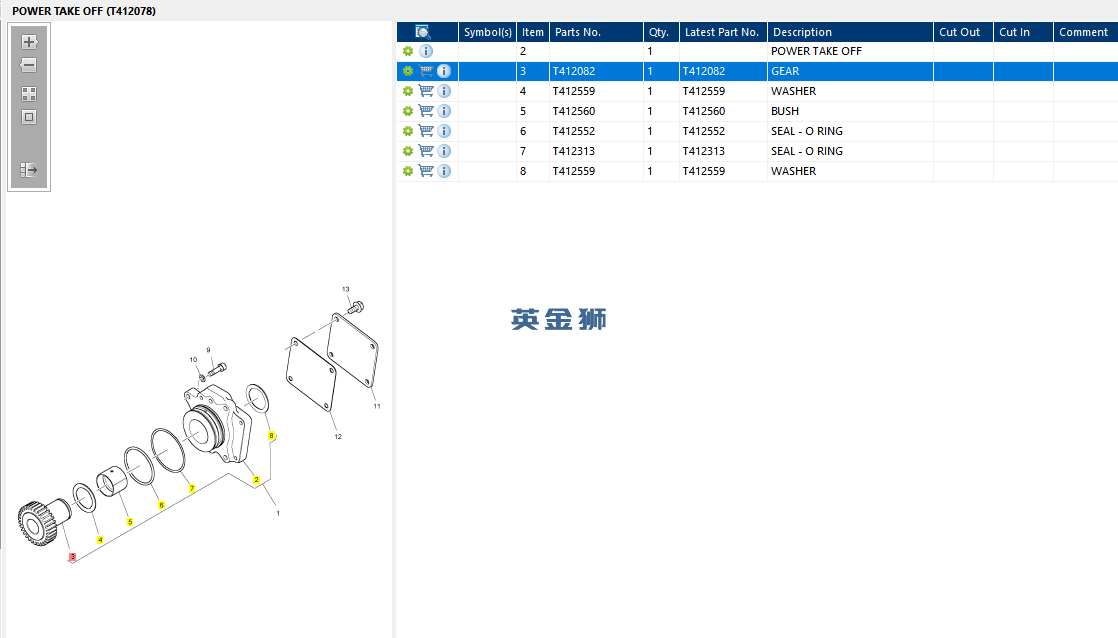This screenshot has height=638, width=1118.
Task: Open info for SEAL T412552
Action: pyautogui.click(x=444, y=131)
